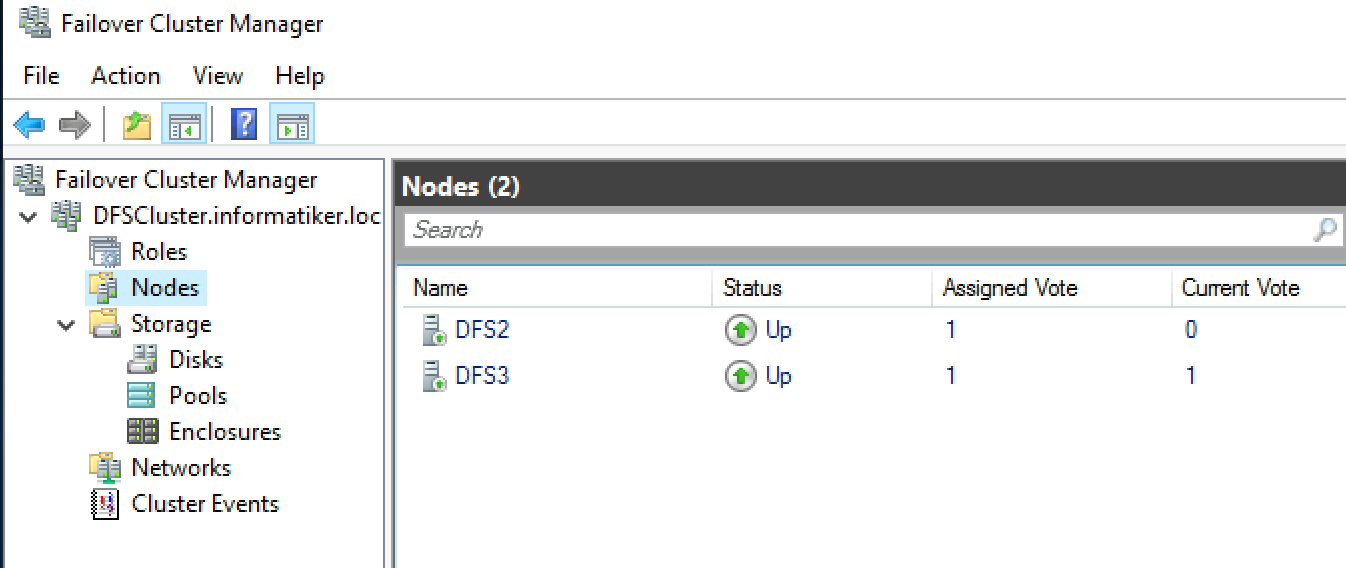Click the DFS3 server node icon

[433, 376]
